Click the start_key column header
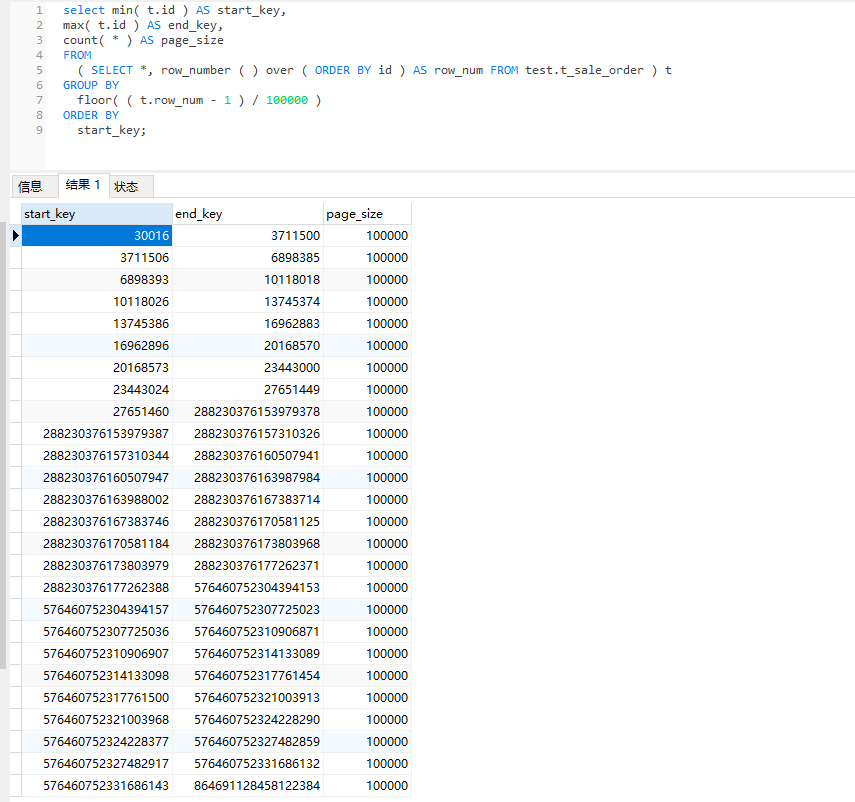 [x=96, y=214]
